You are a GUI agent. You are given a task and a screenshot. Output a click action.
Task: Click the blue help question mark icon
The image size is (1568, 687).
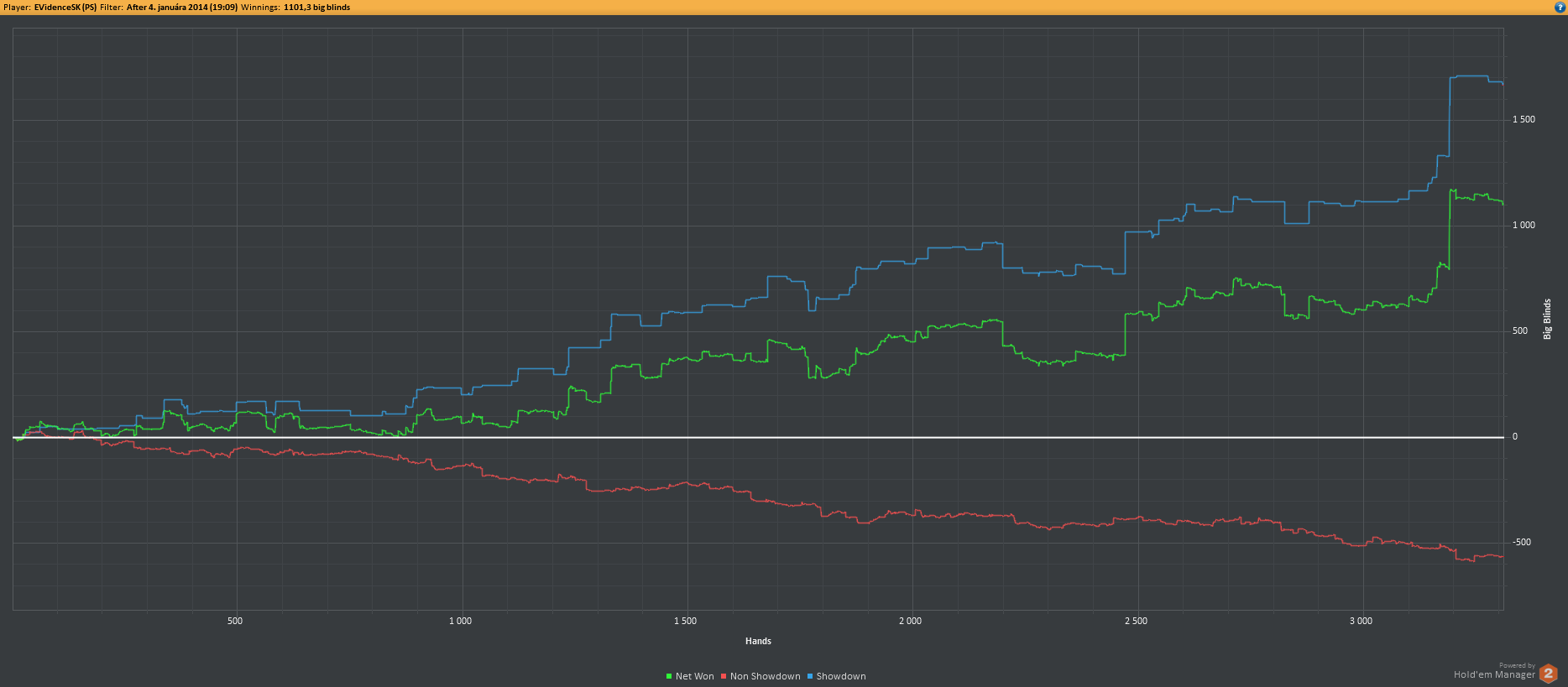(1560, 7)
